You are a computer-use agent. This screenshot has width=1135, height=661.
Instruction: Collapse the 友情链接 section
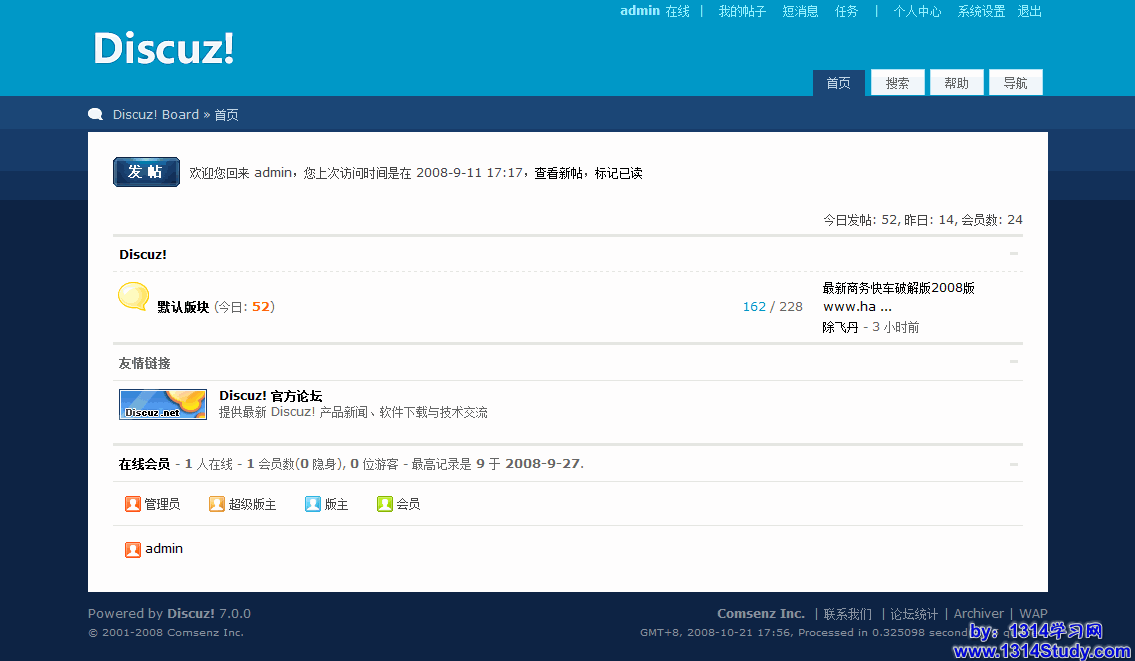(x=1014, y=362)
